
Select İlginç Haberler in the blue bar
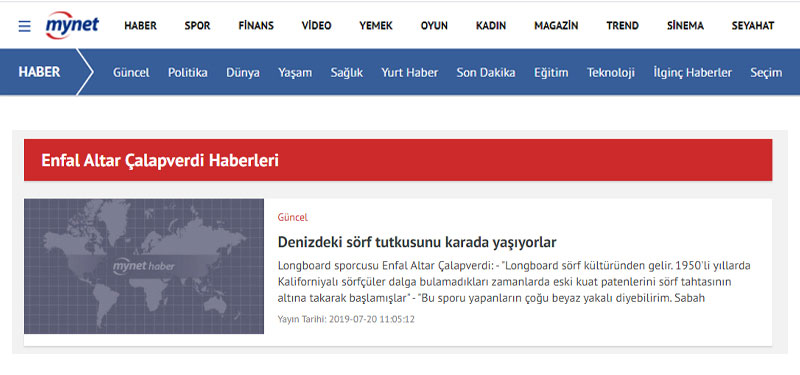pos(692,73)
